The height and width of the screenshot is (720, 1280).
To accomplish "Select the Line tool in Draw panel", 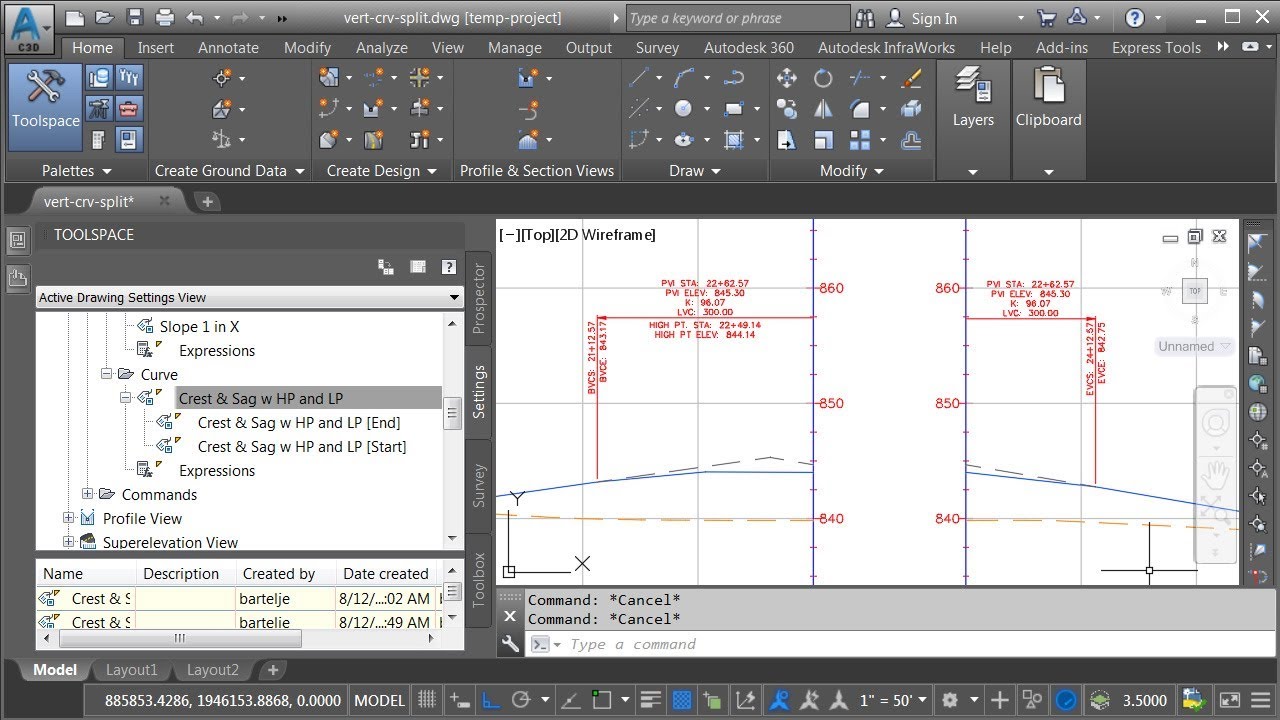I will [x=638, y=78].
